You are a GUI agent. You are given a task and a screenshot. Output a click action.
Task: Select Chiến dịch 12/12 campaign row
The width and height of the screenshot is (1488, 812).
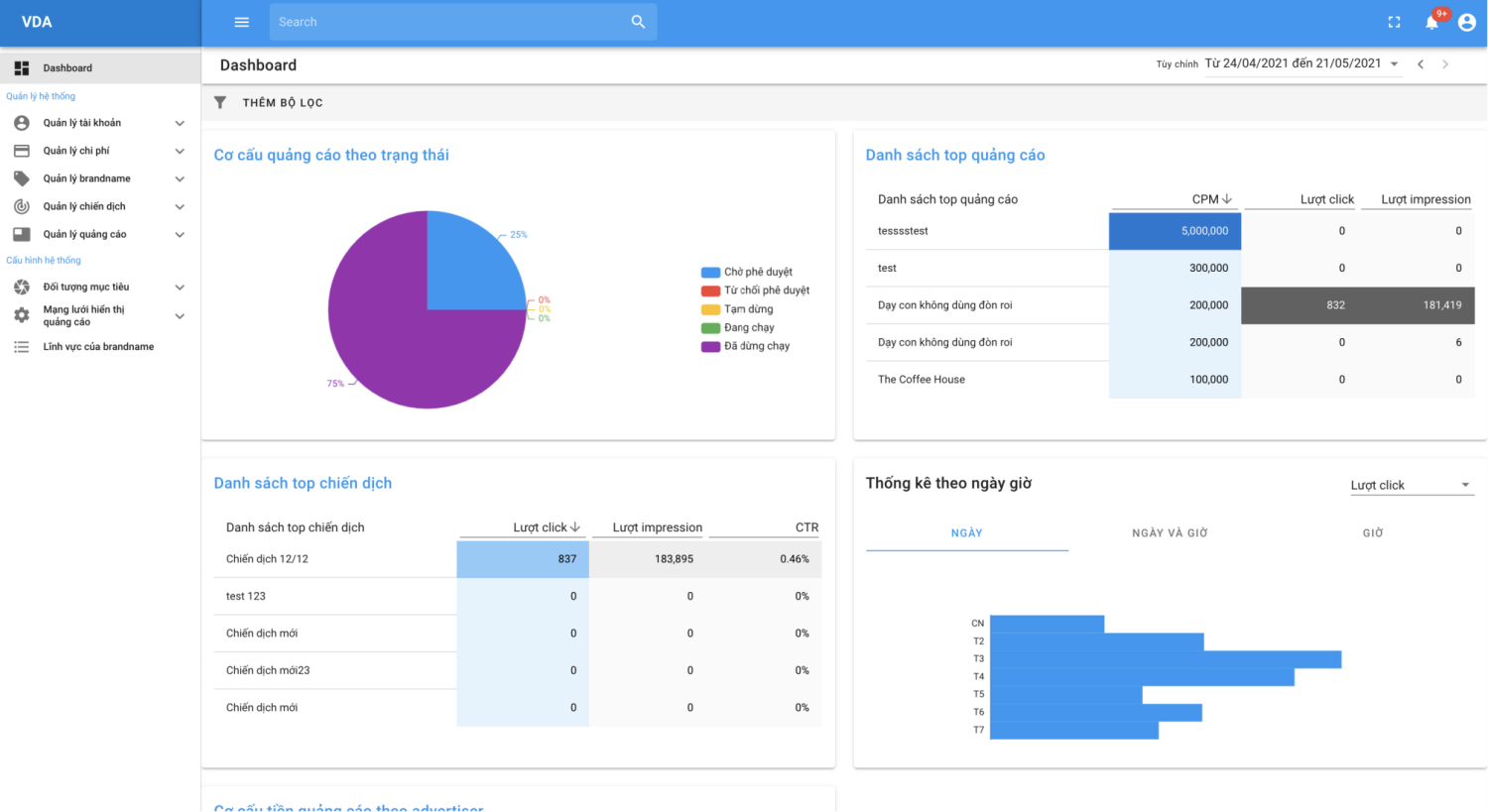518,559
